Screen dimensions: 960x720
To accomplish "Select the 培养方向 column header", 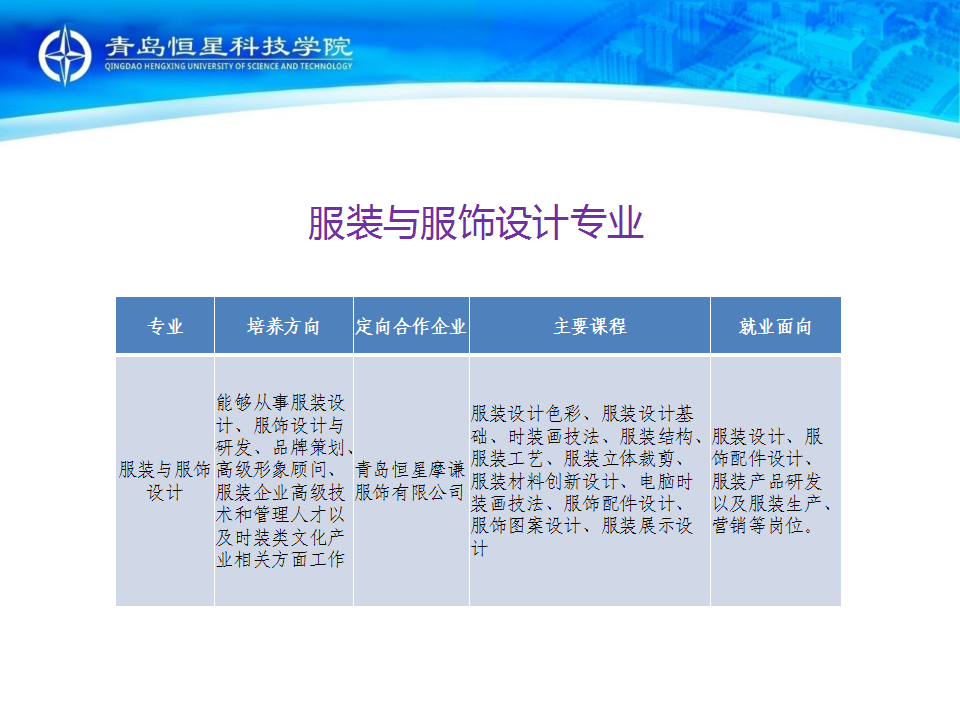I will [283, 326].
